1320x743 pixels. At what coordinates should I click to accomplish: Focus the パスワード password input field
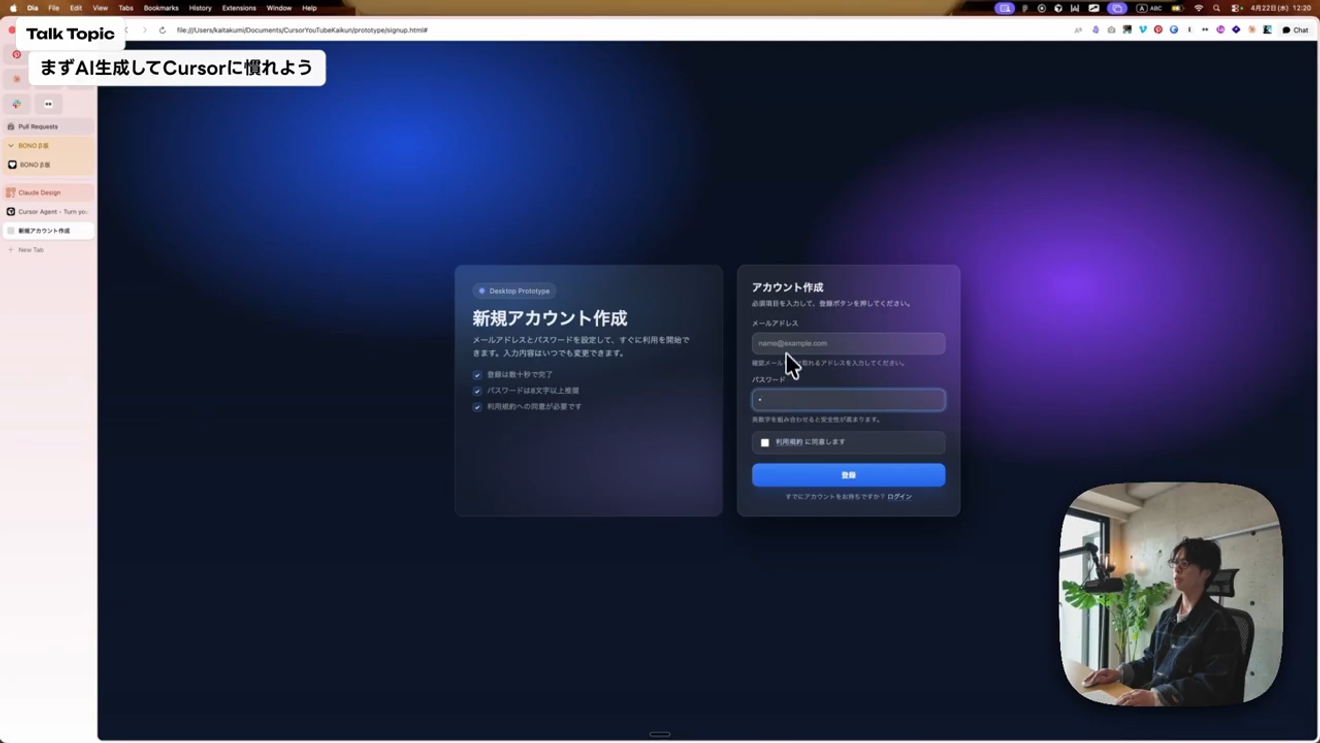pos(848,400)
